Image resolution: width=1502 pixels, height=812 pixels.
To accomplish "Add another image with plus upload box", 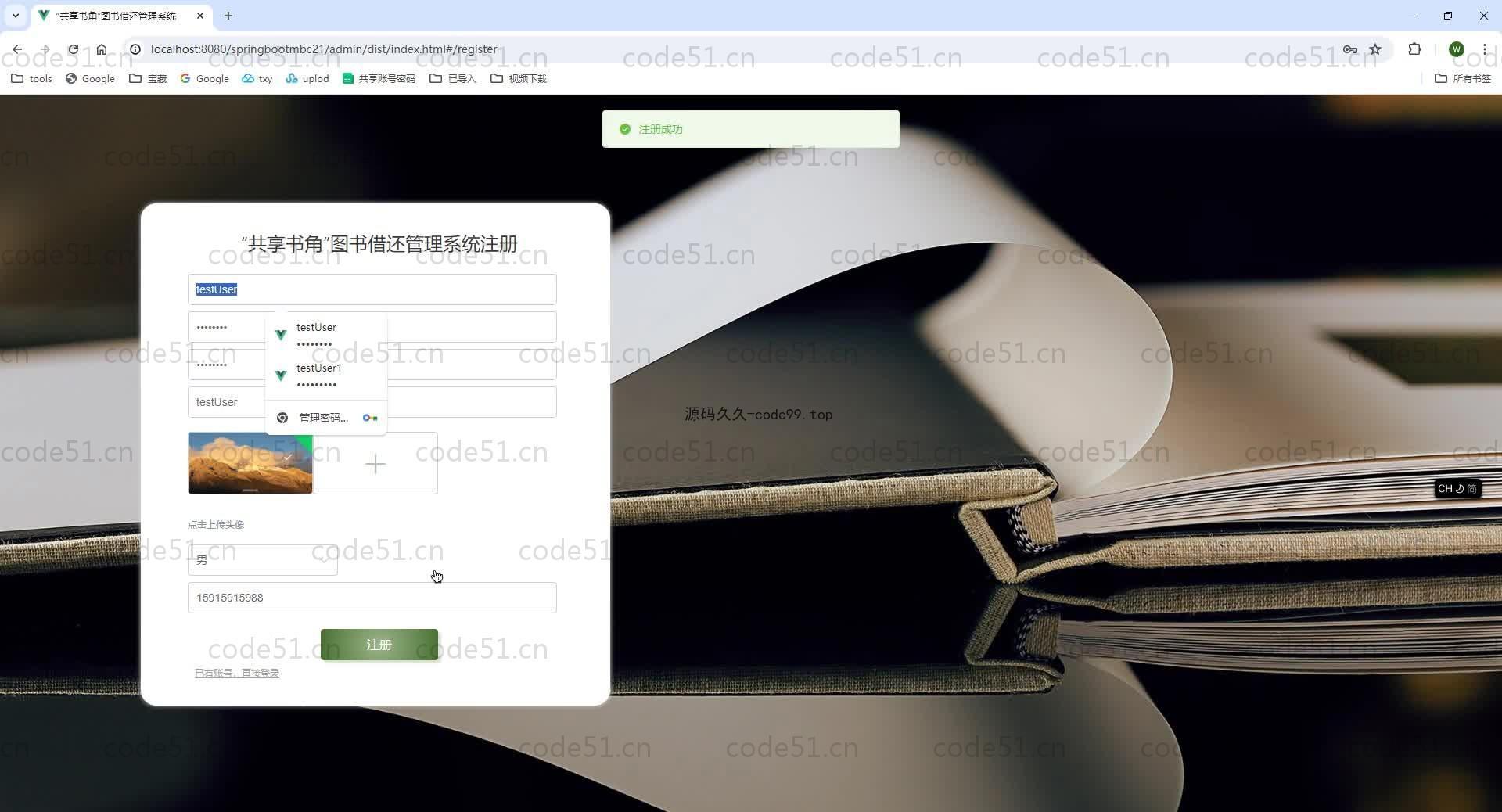I will (375, 464).
